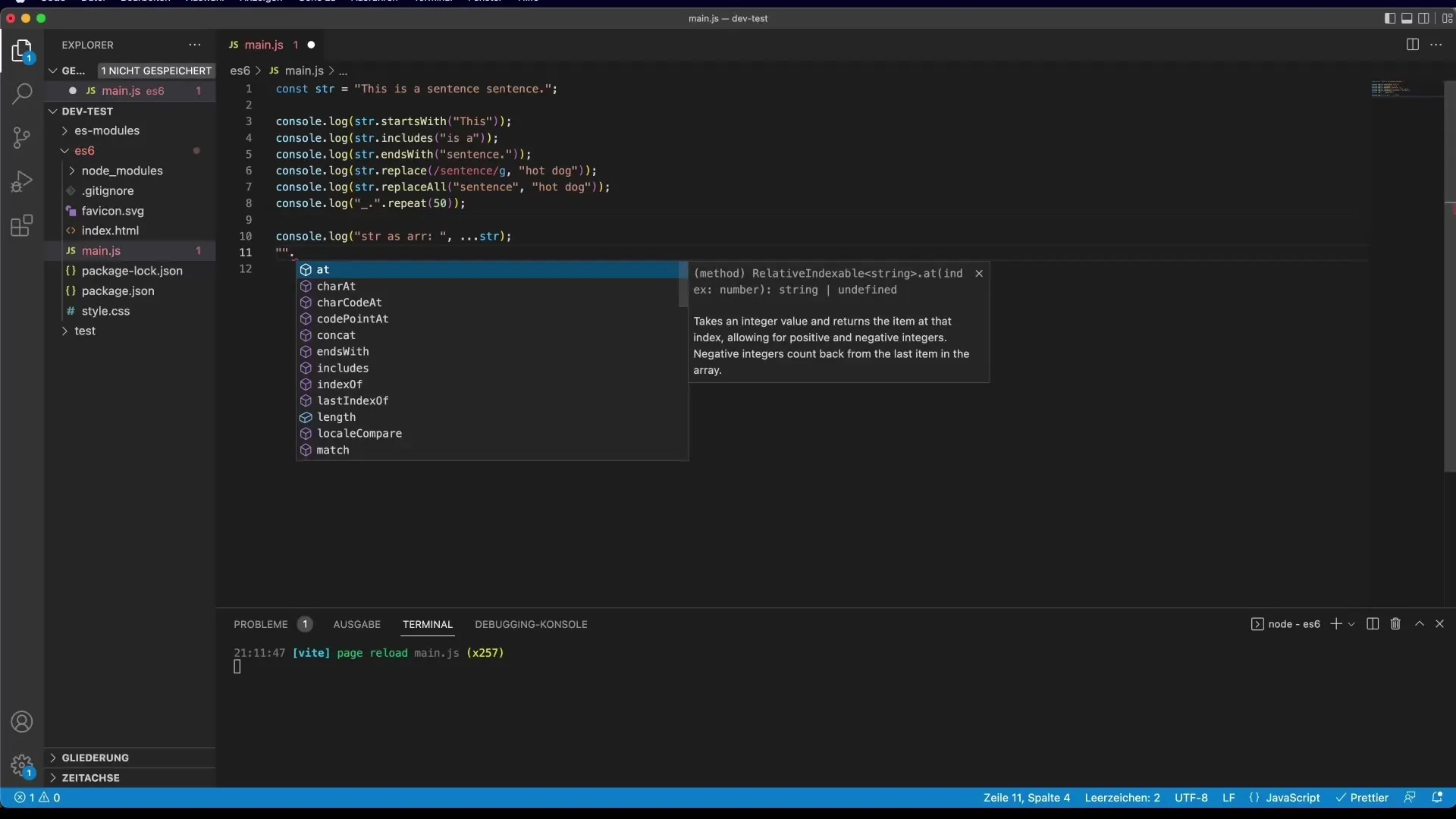This screenshot has height=819, width=1456.
Task: Change indentation Leerzeichen: 2
Action: (x=1122, y=797)
